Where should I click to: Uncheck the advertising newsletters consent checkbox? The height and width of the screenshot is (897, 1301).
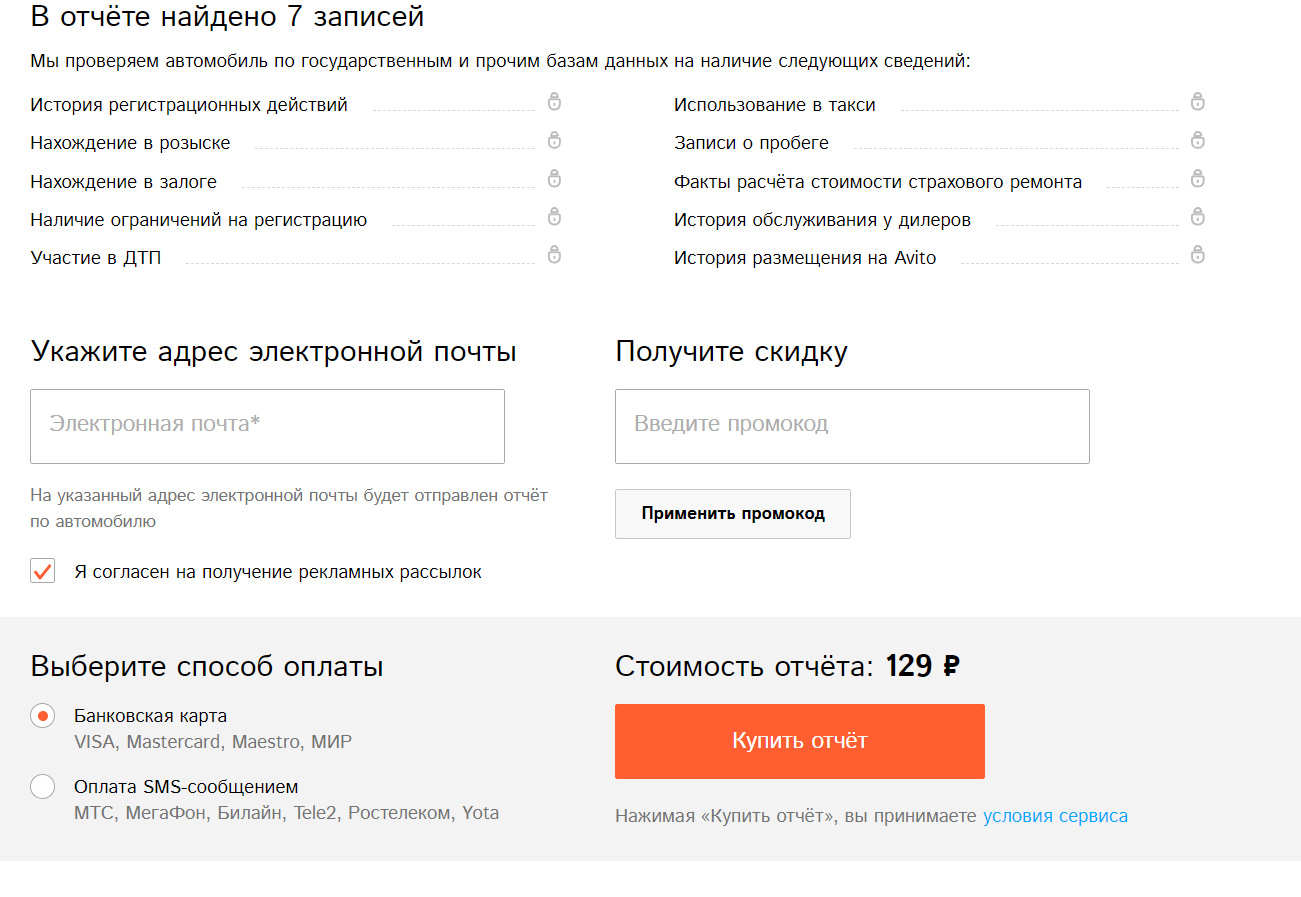43,571
